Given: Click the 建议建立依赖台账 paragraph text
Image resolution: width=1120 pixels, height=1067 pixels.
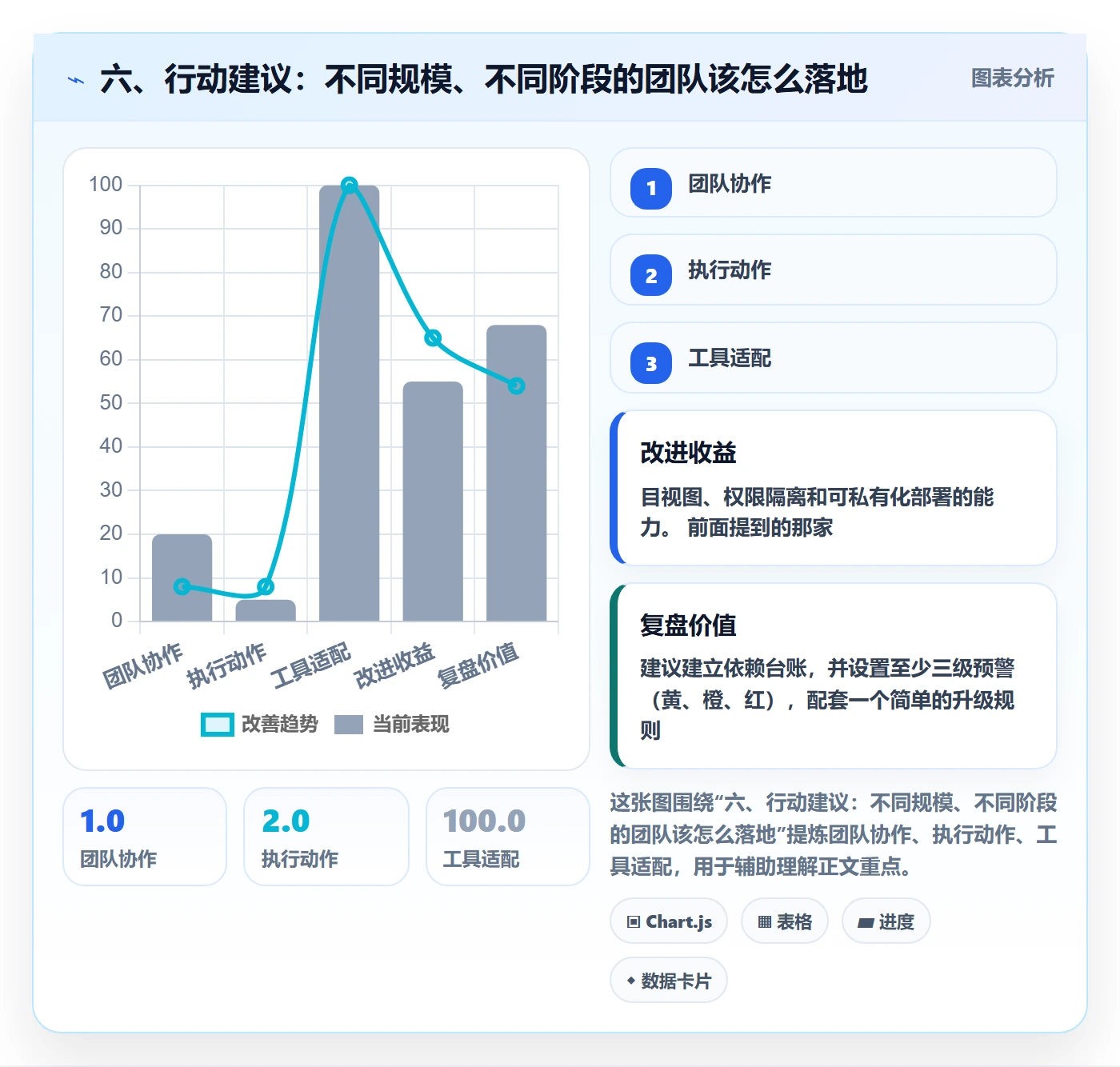Looking at the screenshot, I should pos(827,699).
